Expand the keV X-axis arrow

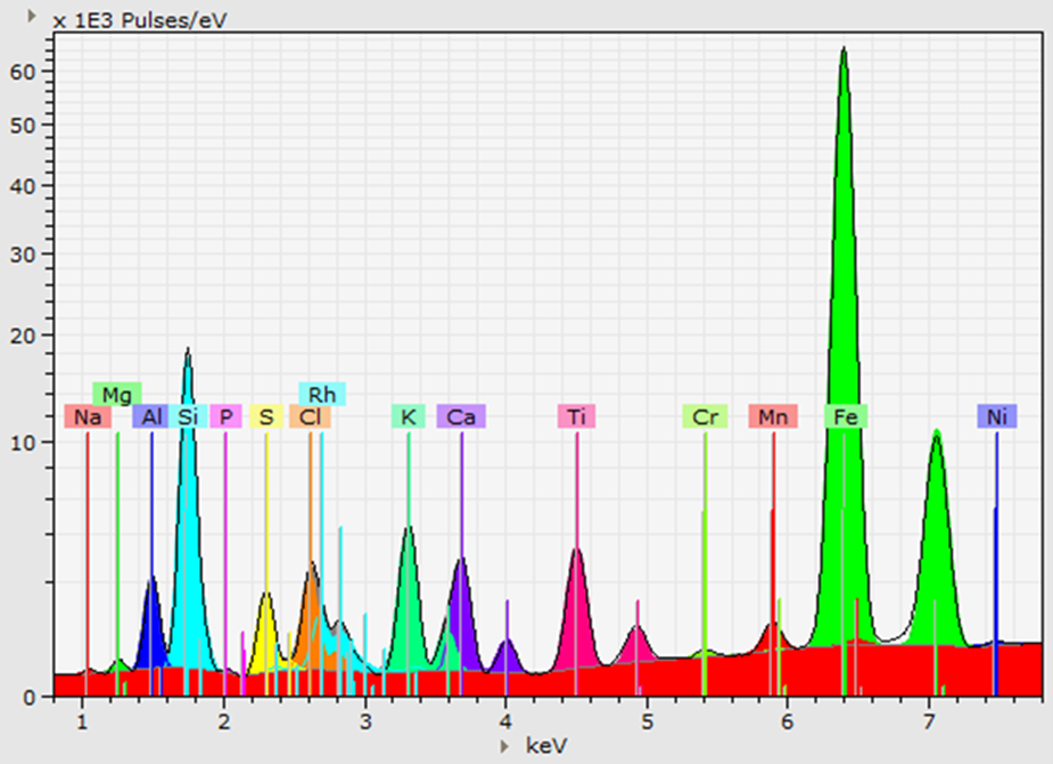coord(504,745)
